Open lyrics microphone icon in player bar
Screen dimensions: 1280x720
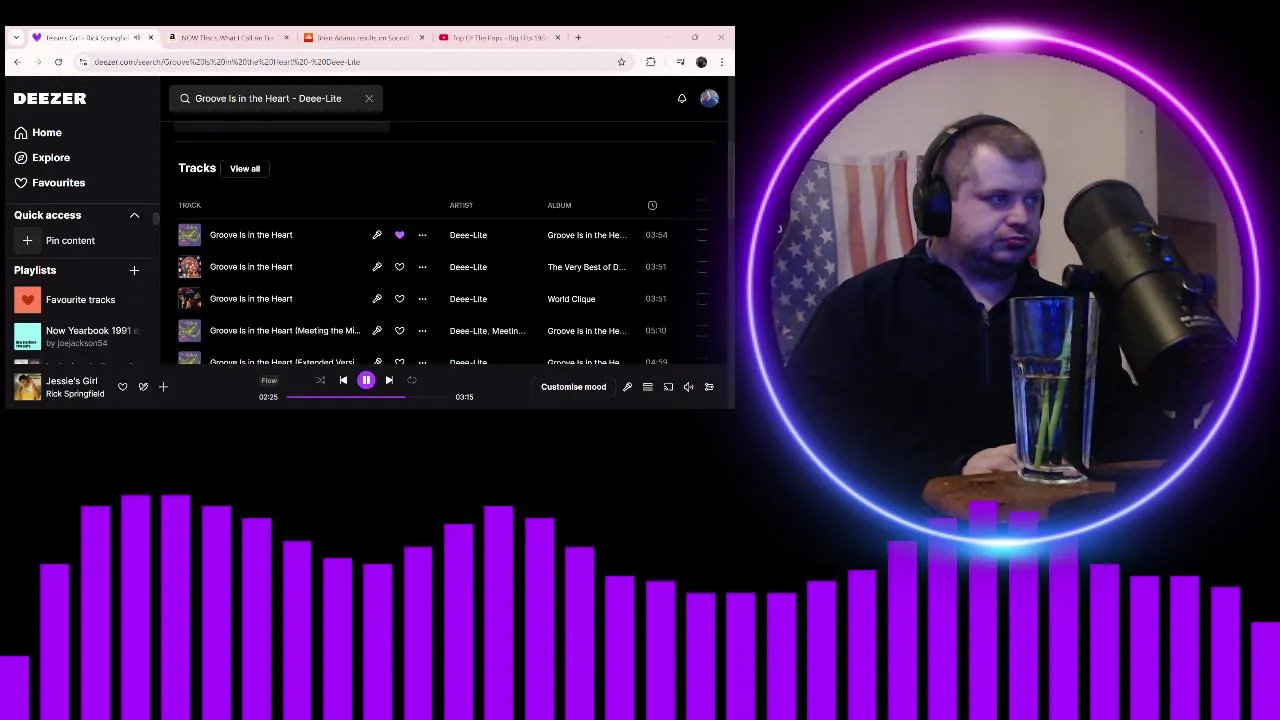tap(627, 387)
